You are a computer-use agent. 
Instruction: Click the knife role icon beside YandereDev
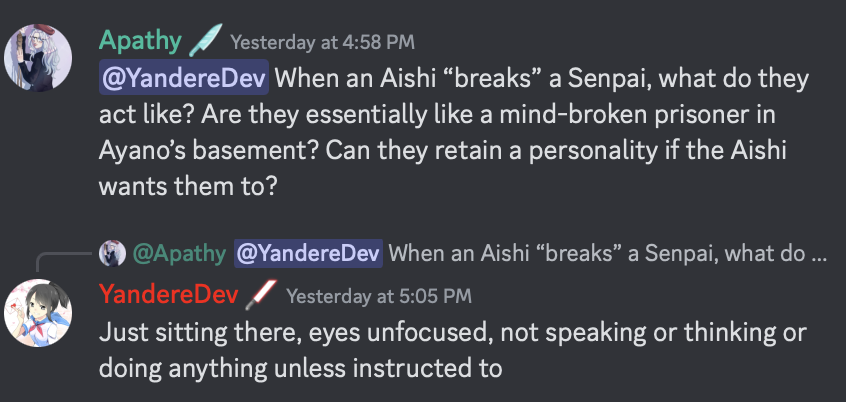261,295
